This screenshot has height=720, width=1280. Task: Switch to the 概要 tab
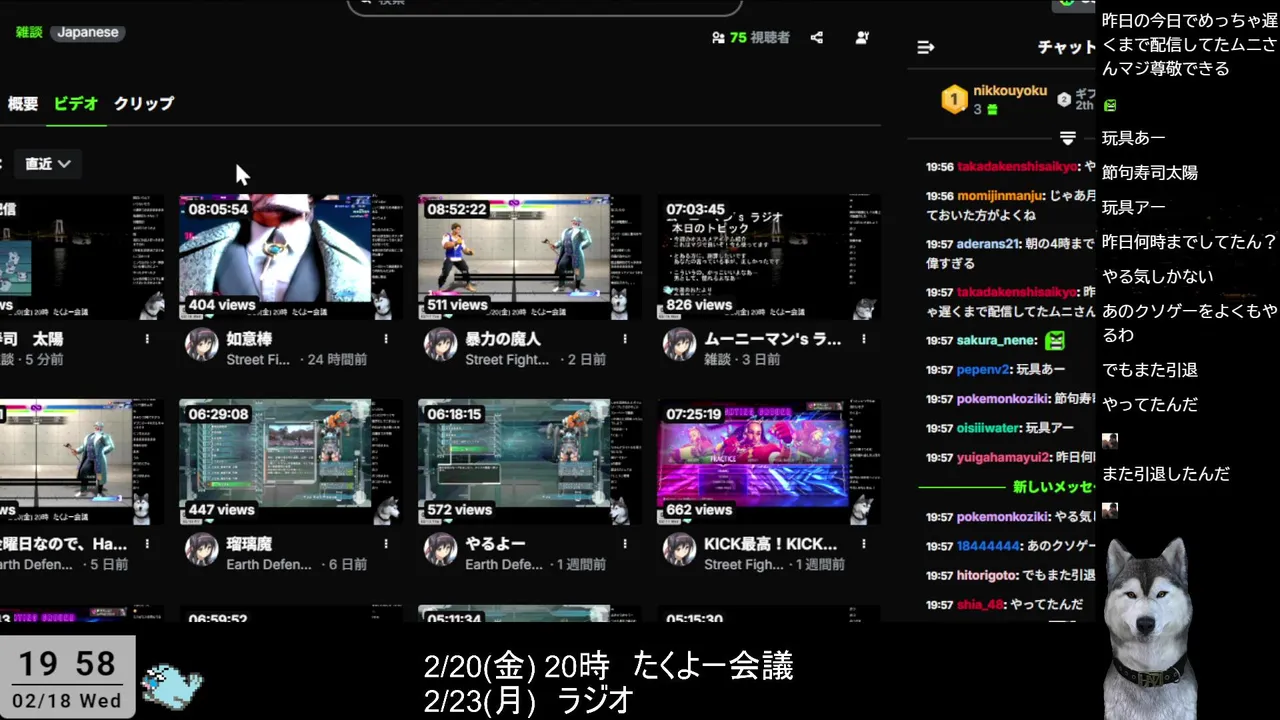click(23, 103)
